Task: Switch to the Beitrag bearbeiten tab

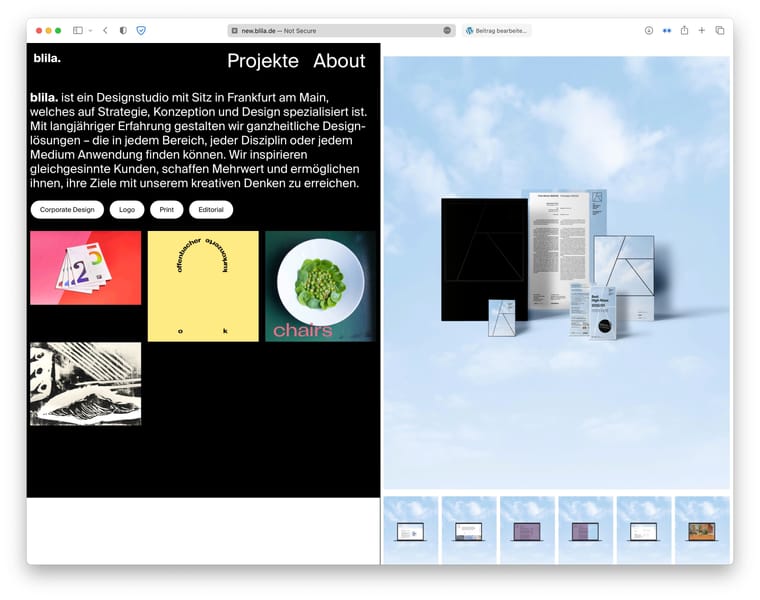Action: [x=496, y=31]
